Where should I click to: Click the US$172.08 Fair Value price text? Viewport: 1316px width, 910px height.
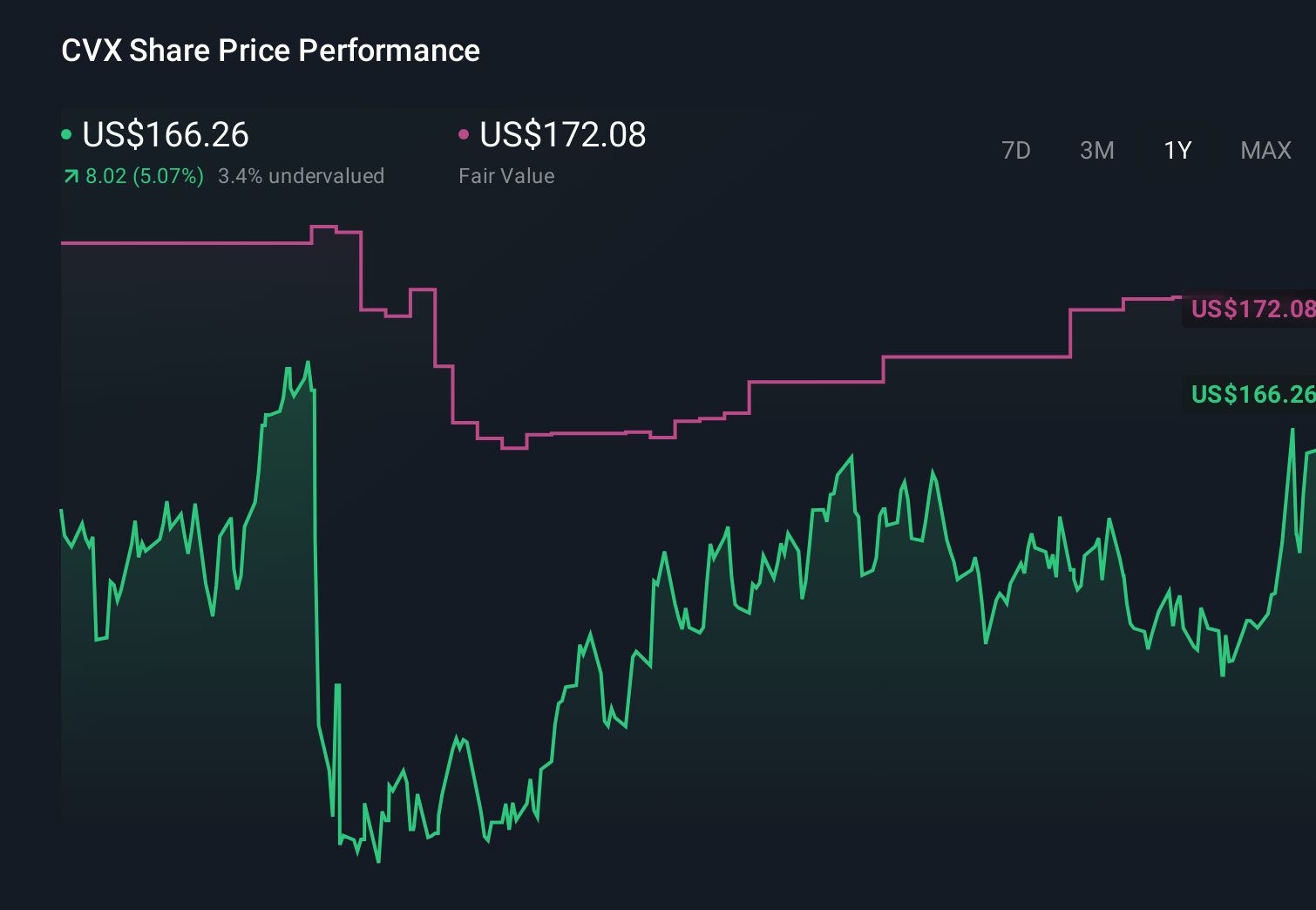click(x=563, y=135)
